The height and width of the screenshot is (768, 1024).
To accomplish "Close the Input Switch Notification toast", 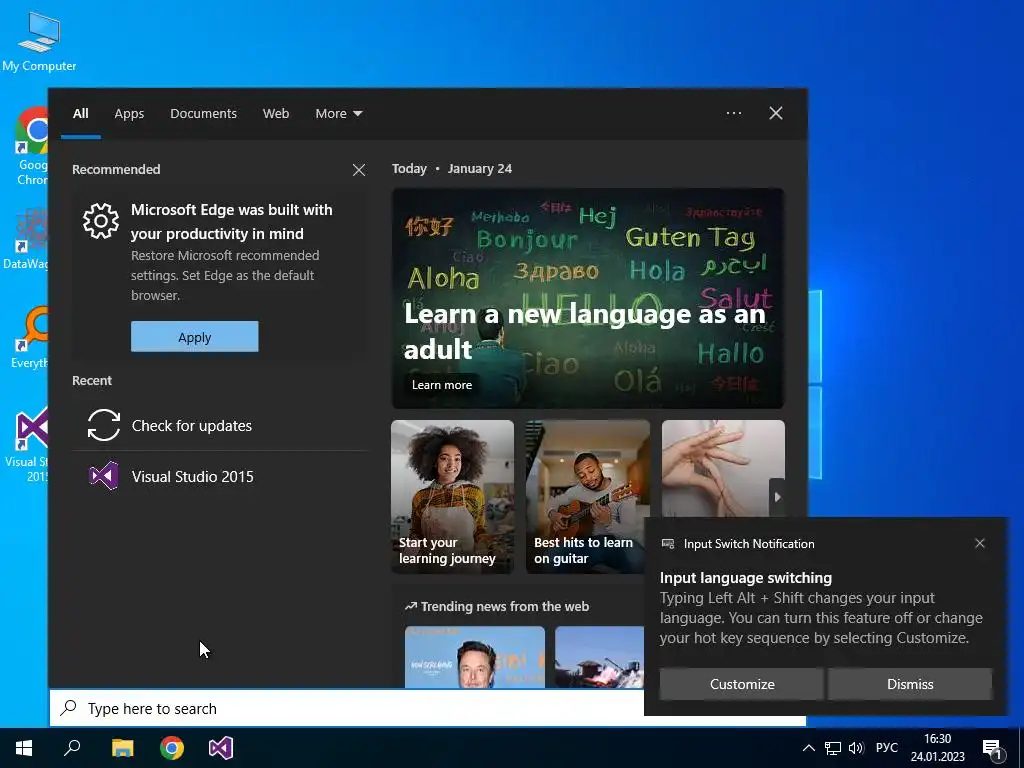I will pos(980,543).
